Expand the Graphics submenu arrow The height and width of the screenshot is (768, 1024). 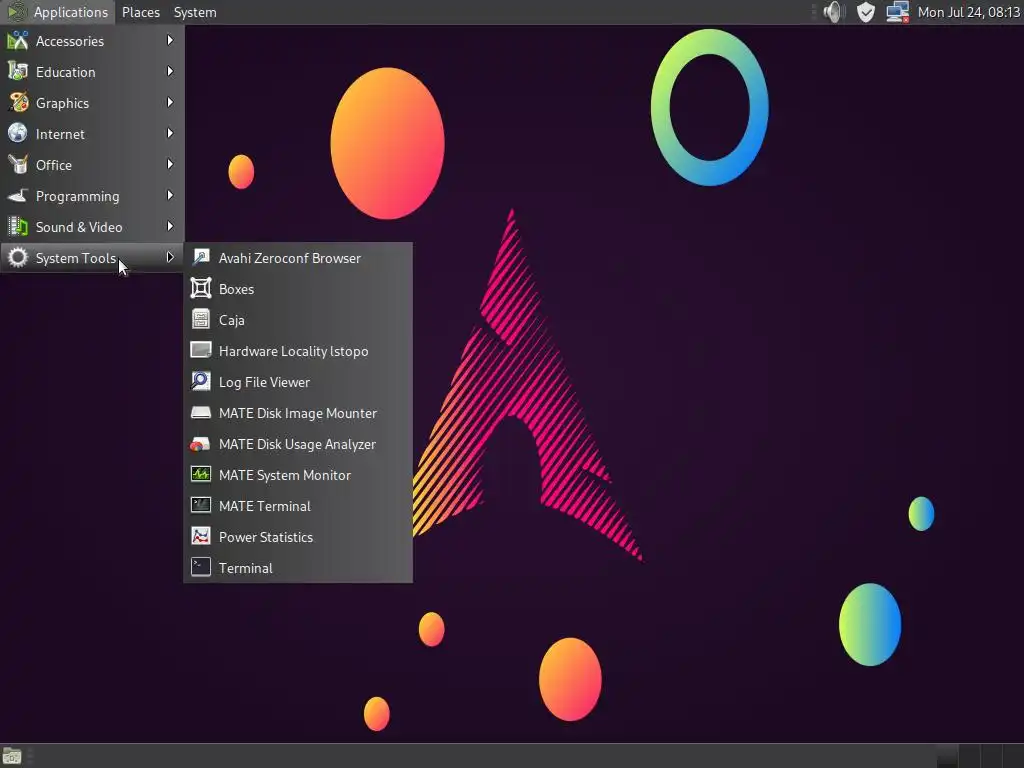(x=170, y=103)
